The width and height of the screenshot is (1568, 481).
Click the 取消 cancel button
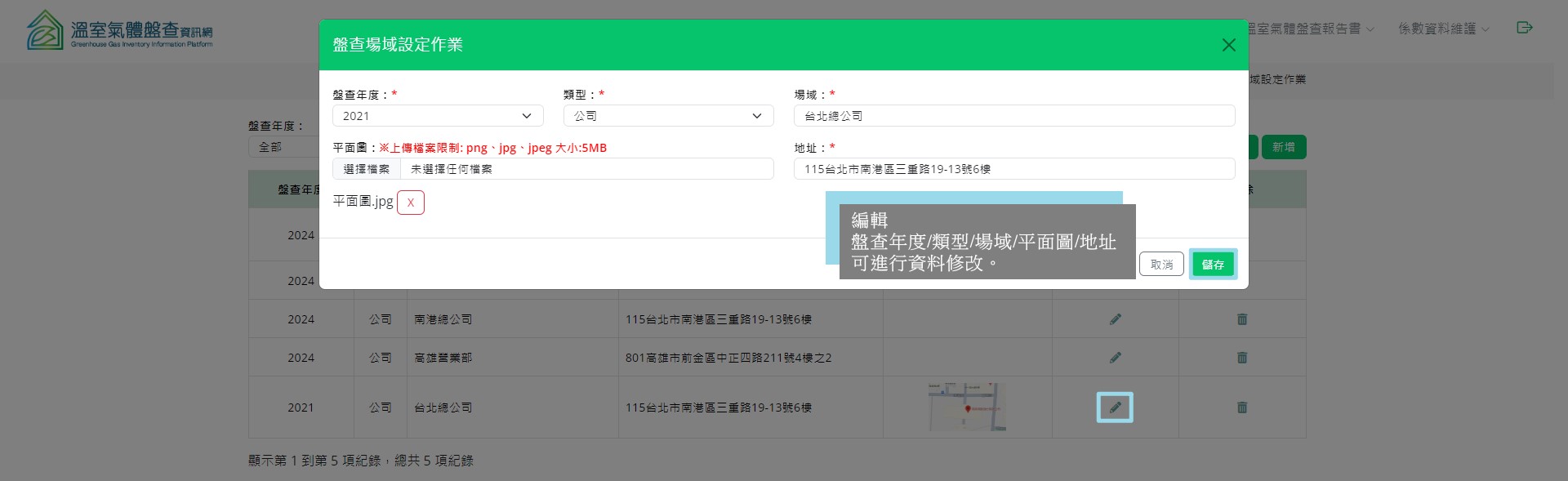pyautogui.click(x=1161, y=265)
